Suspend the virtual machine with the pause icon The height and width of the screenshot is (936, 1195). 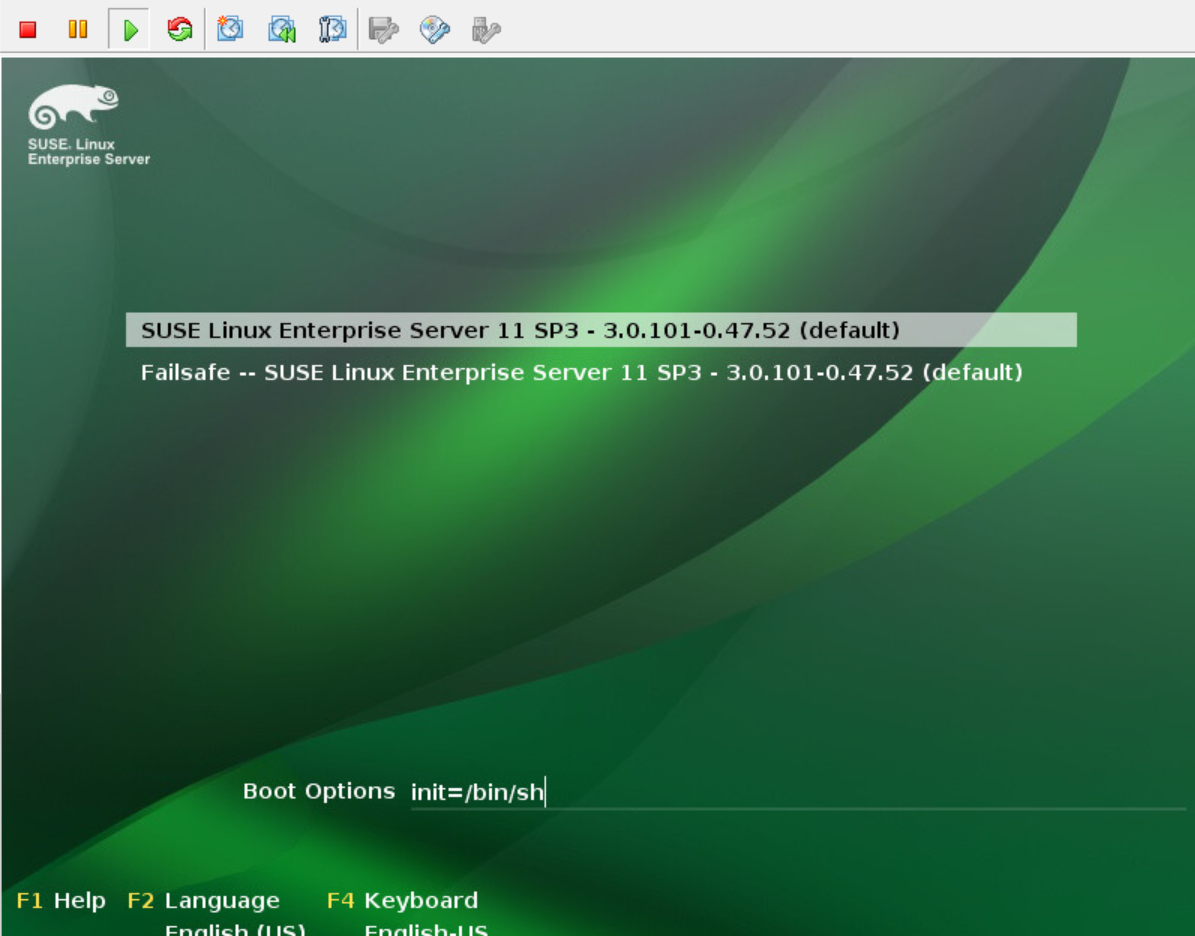point(78,30)
